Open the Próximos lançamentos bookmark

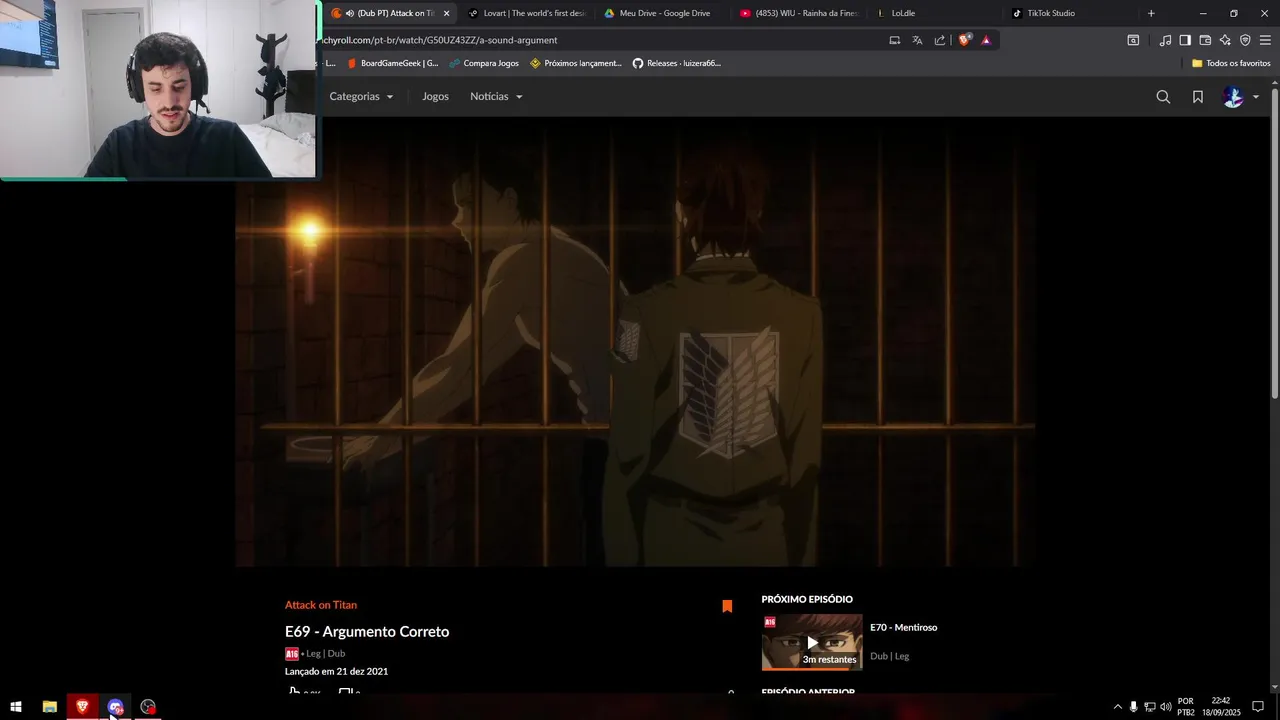click(x=576, y=63)
